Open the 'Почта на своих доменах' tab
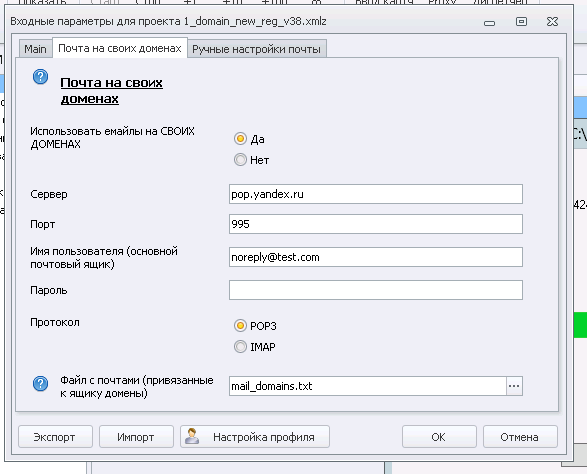This screenshot has height=474, width=587. (x=120, y=48)
